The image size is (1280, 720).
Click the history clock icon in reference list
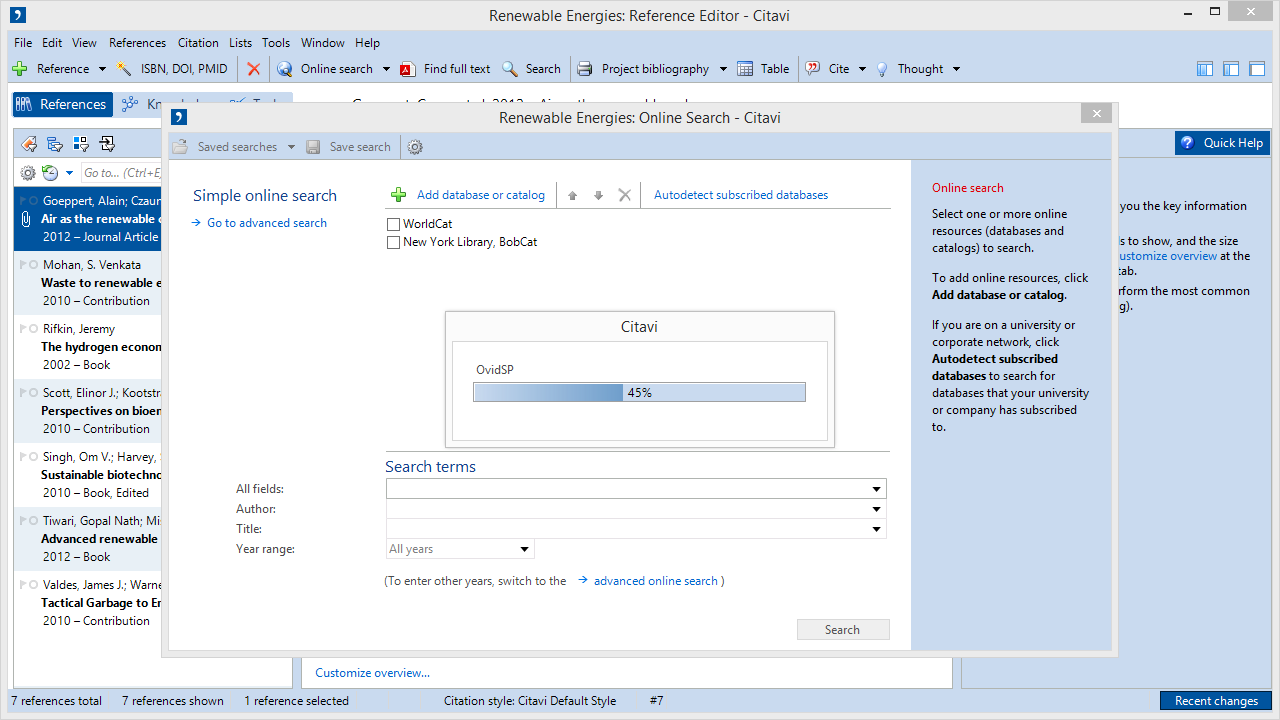tap(50, 173)
